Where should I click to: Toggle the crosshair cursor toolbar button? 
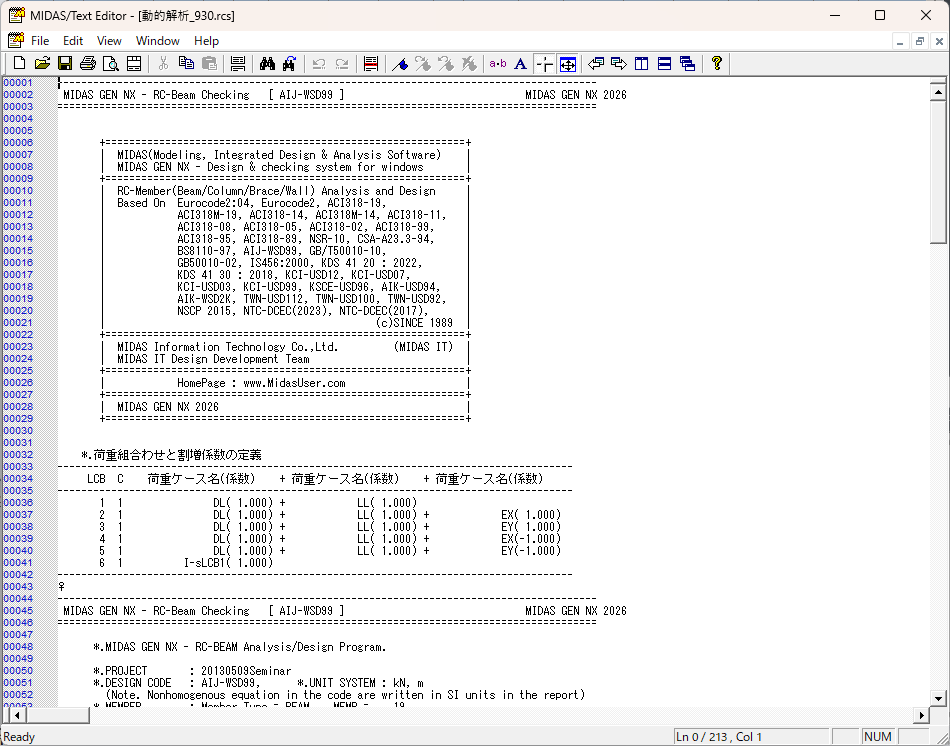[544, 64]
